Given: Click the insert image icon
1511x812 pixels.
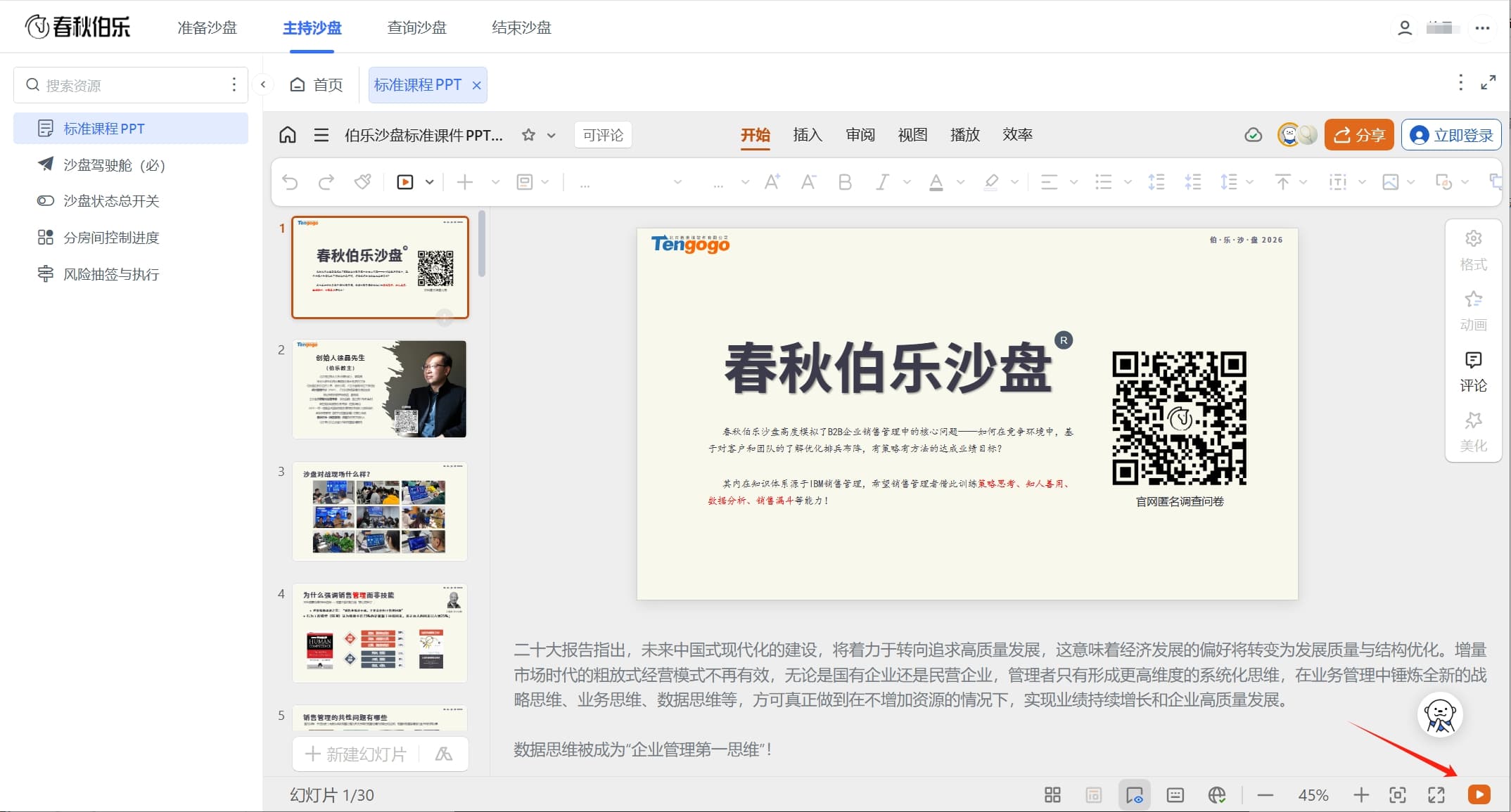Looking at the screenshot, I should click(x=1390, y=182).
